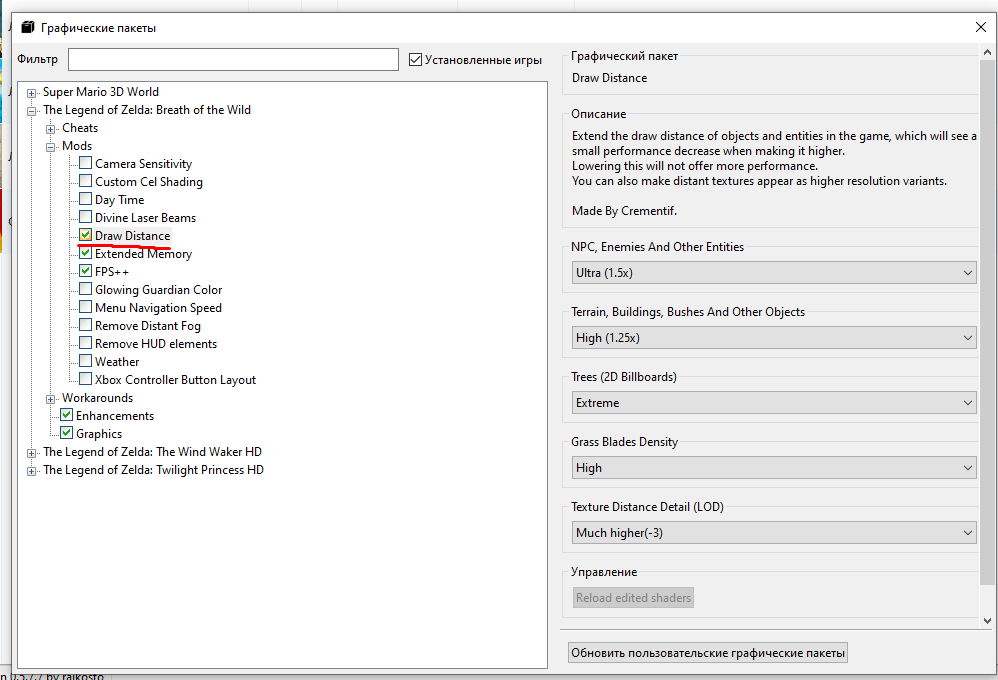
Task: Select the Draw Distance mod label
Action: tap(132, 236)
